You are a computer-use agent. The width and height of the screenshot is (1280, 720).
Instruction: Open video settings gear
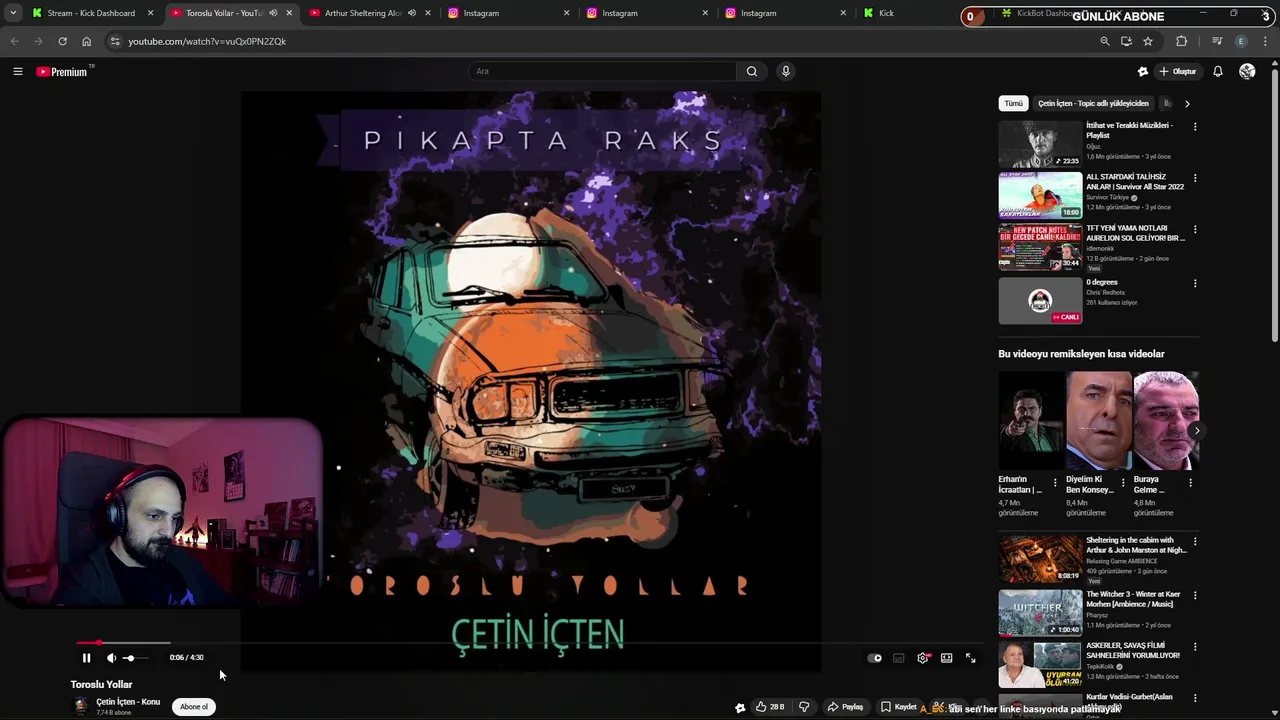(x=923, y=658)
